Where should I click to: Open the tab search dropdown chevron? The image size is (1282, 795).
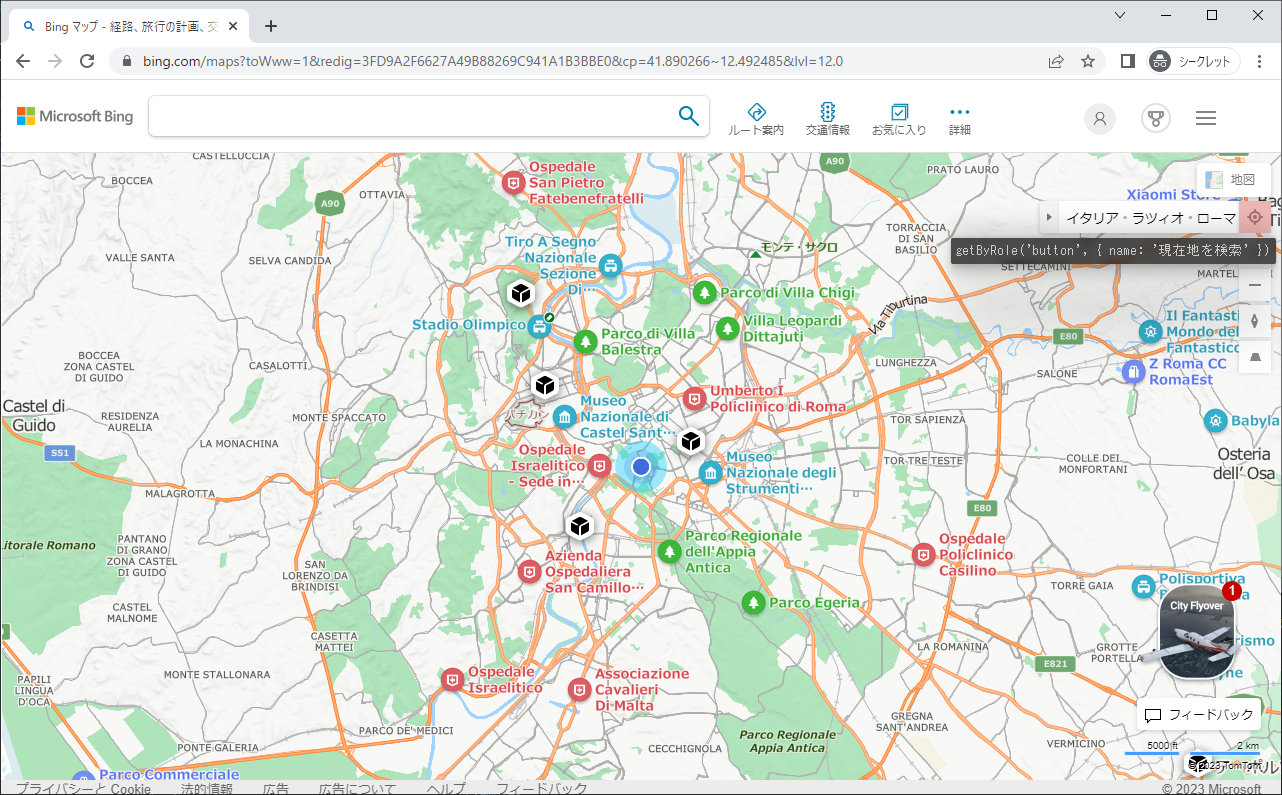pos(1120,14)
